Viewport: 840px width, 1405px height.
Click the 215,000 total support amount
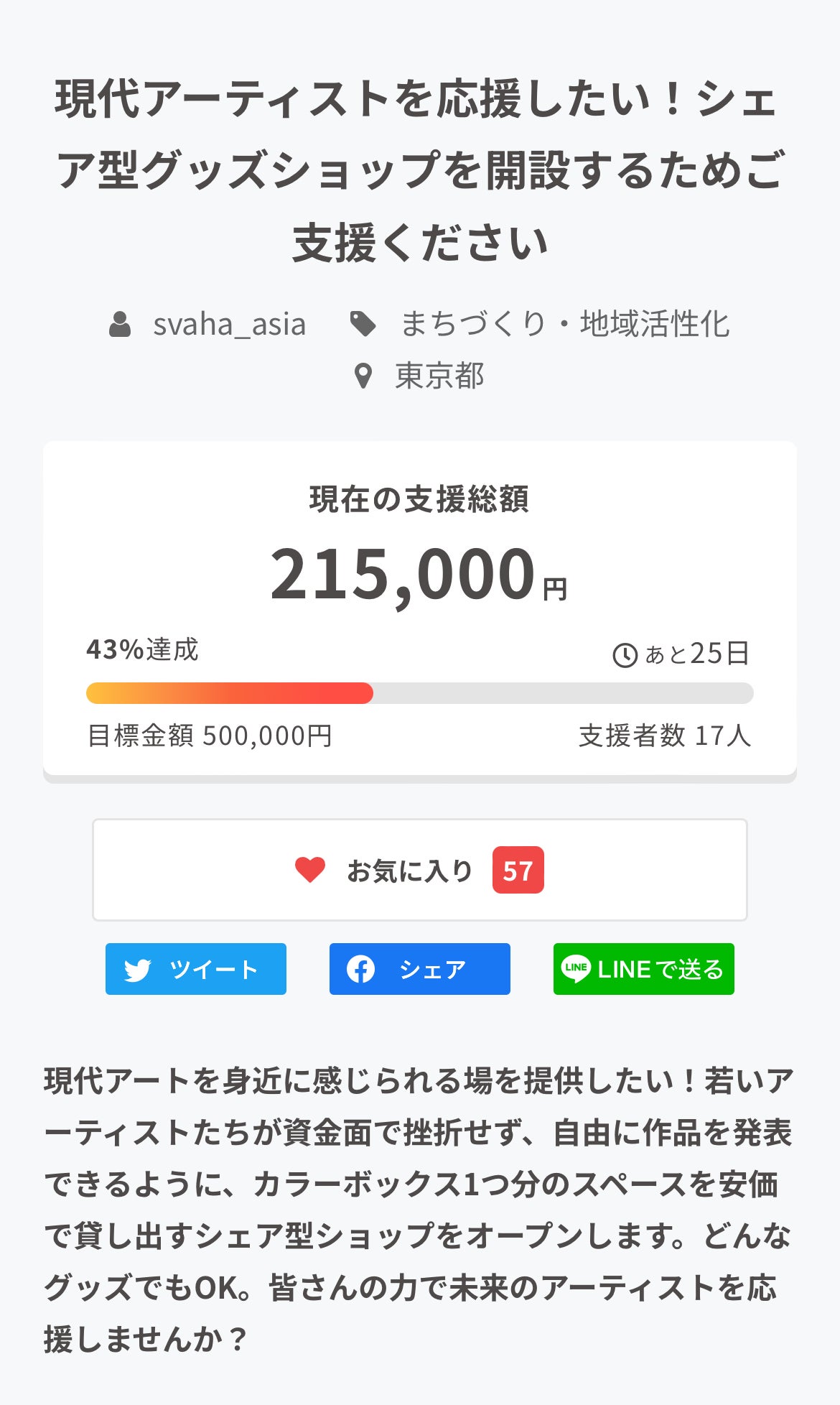[403, 575]
